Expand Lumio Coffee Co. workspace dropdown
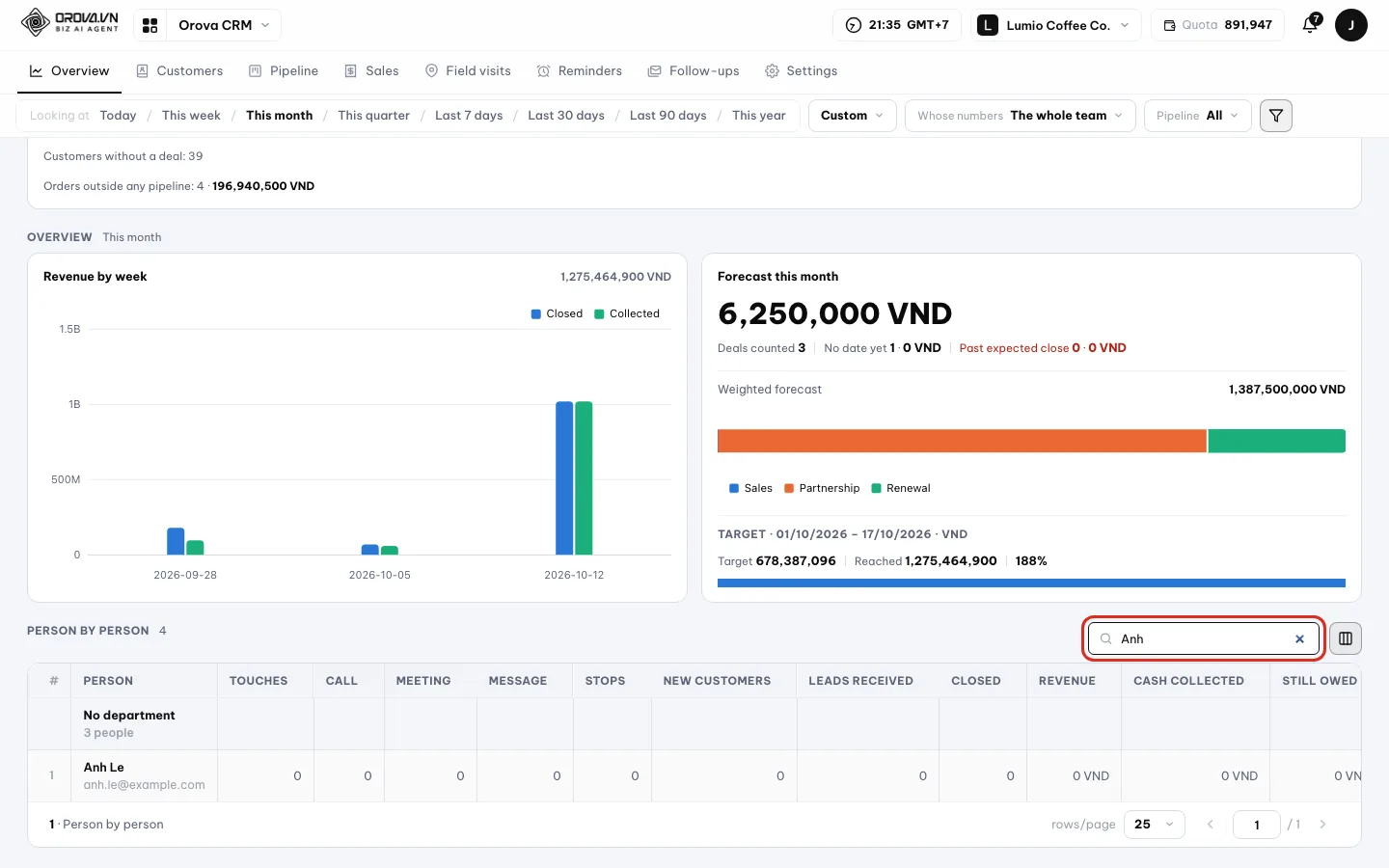The height and width of the screenshot is (868, 1389). (1055, 25)
